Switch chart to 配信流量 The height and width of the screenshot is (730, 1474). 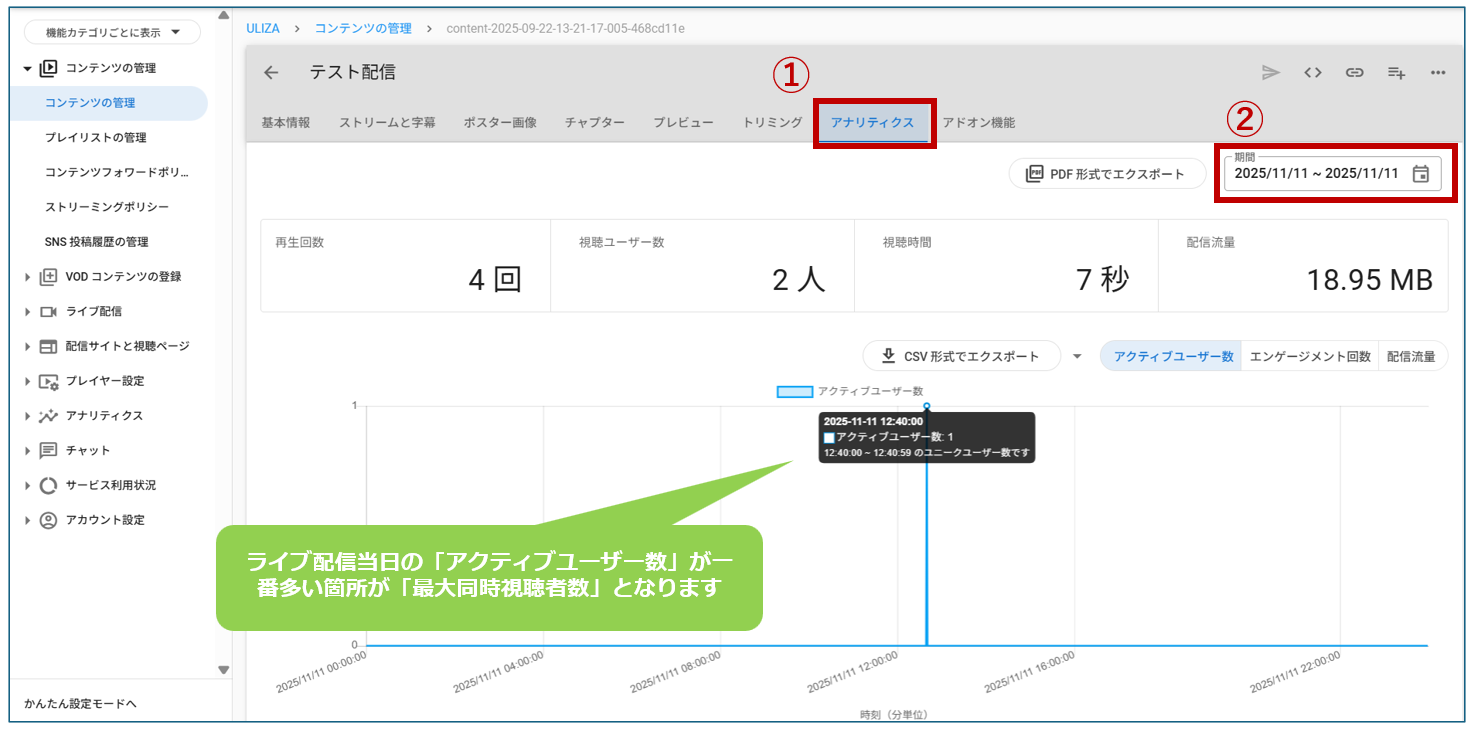(x=1411, y=356)
